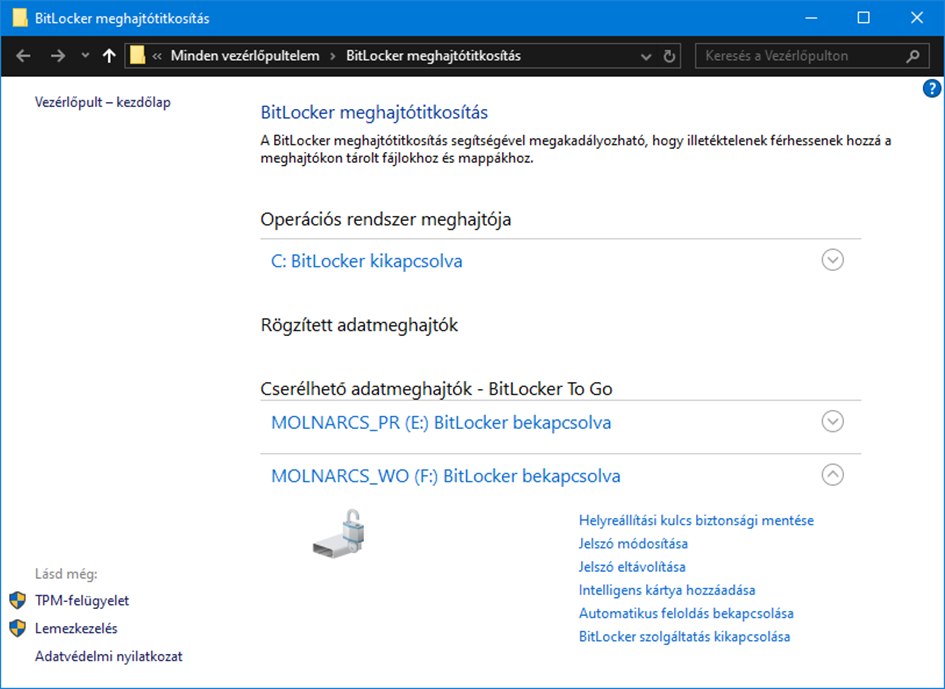Open 'Lemezkezelés' link
Viewport: 945px width, 689px height.
pyautogui.click(x=76, y=628)
